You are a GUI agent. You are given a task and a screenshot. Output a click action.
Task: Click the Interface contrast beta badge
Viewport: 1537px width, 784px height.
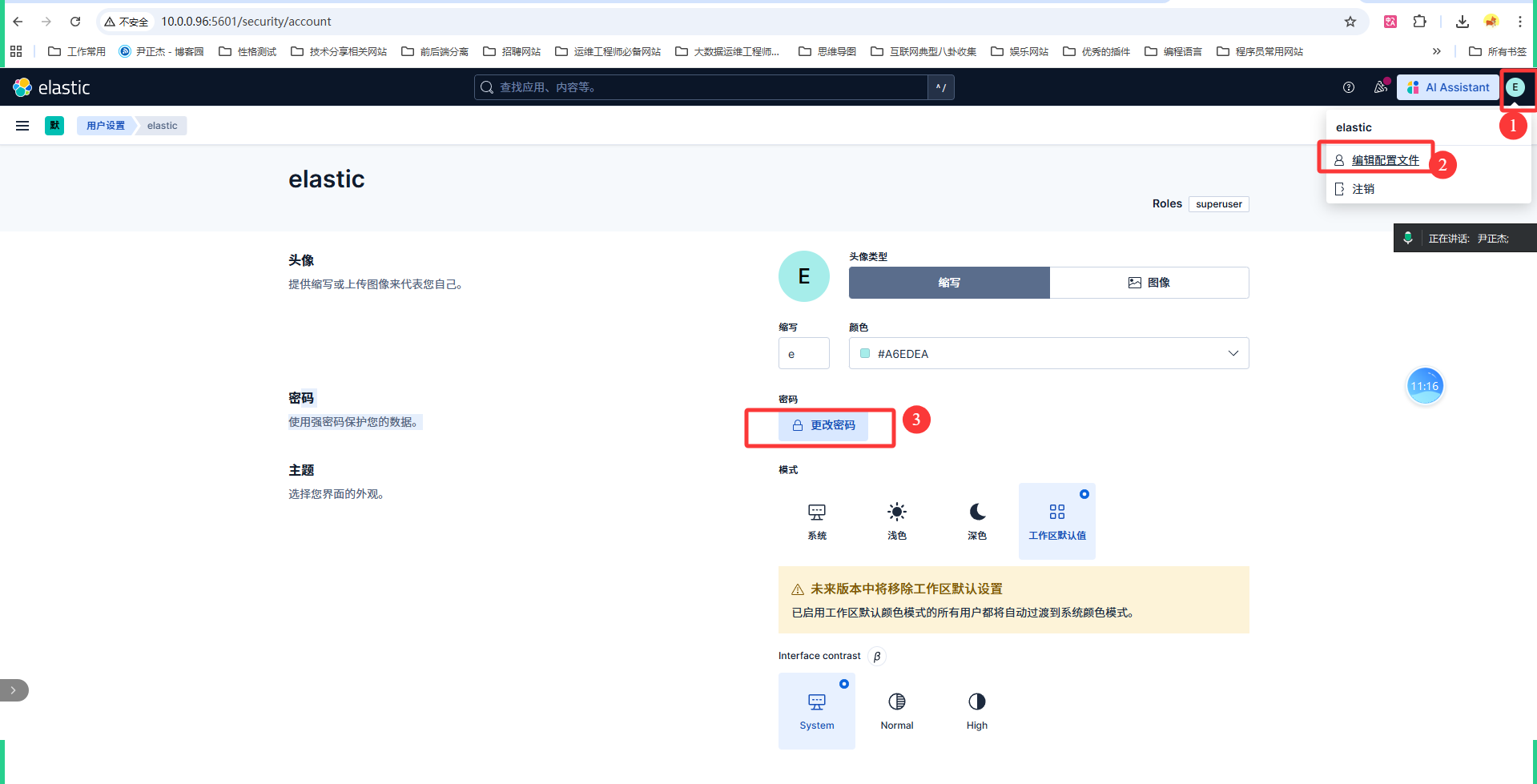coord(877,656)
